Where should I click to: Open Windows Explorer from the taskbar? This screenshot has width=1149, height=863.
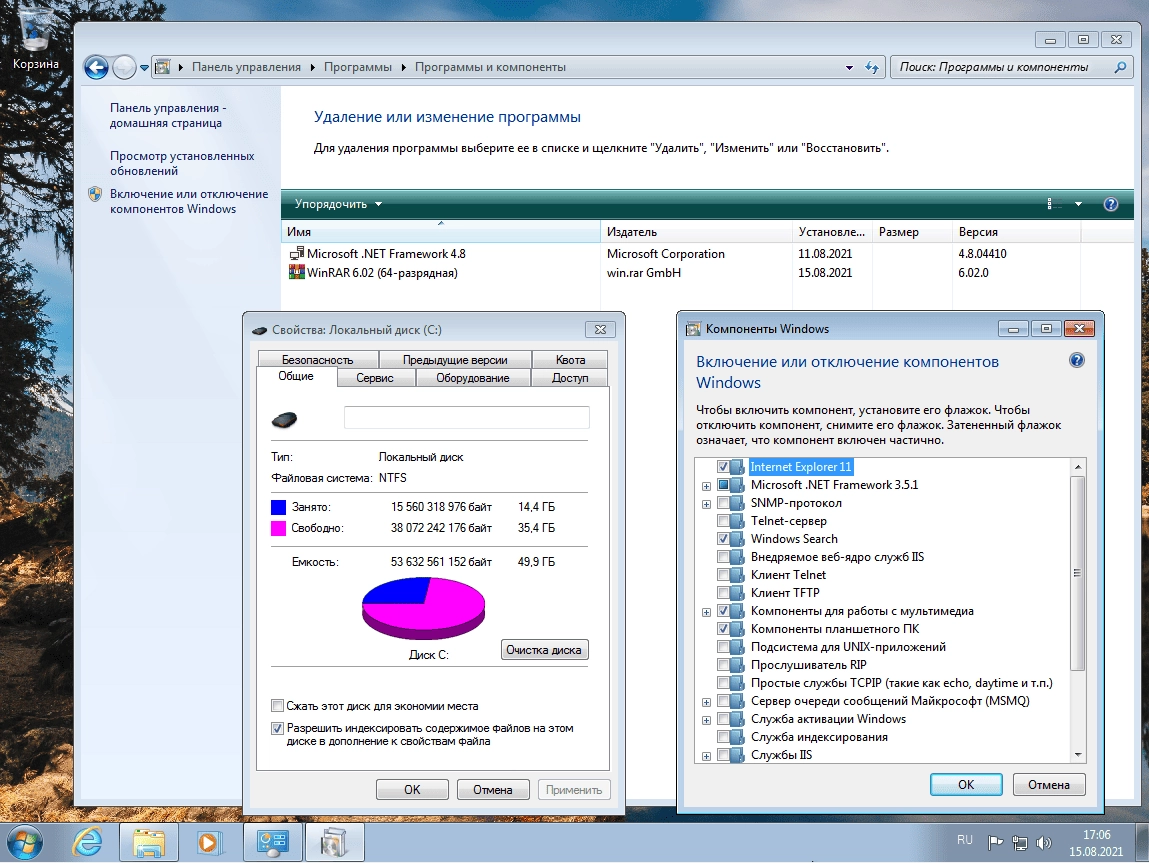[x=149, y=842]
